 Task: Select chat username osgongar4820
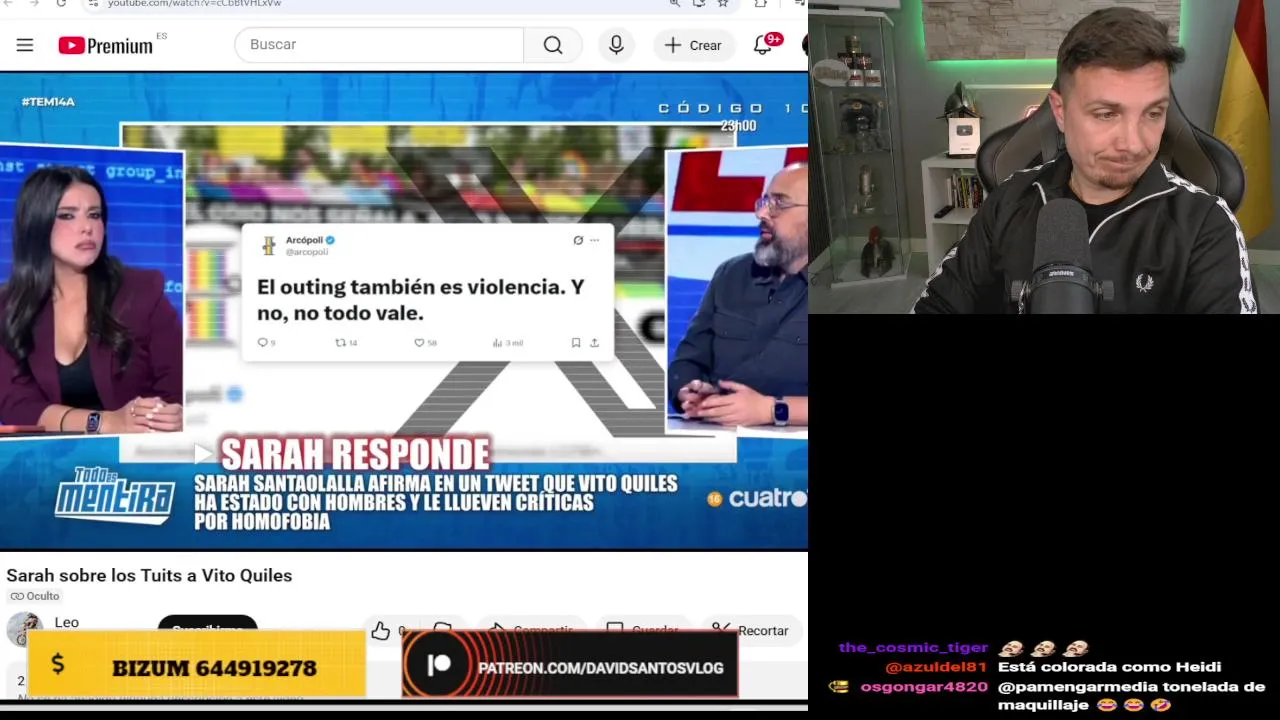pos(924,687)
